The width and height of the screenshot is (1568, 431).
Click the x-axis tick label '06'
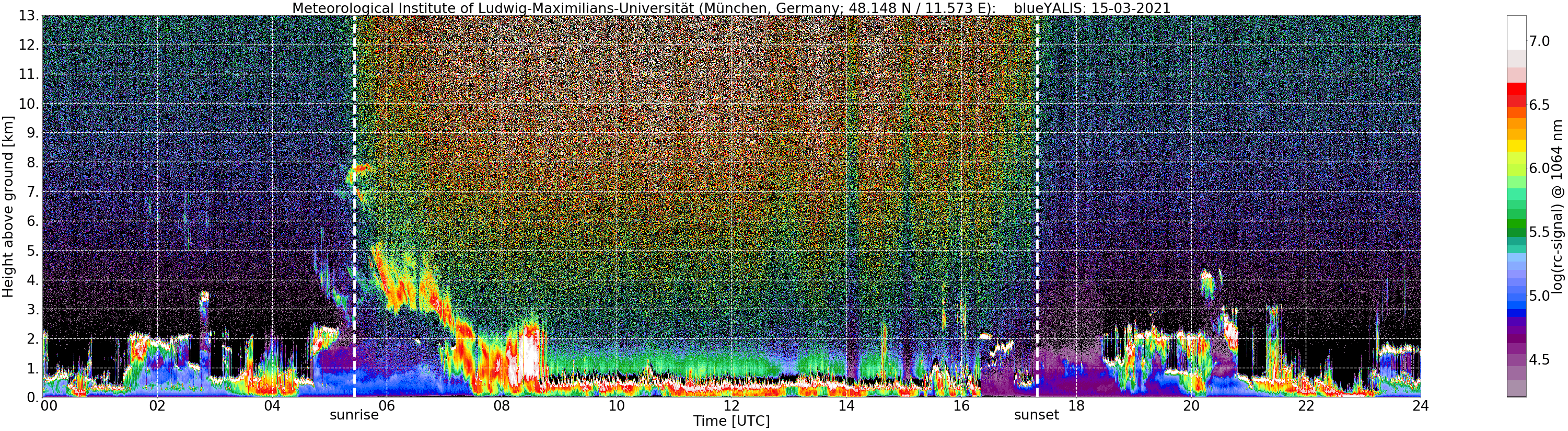click(387, 406)
